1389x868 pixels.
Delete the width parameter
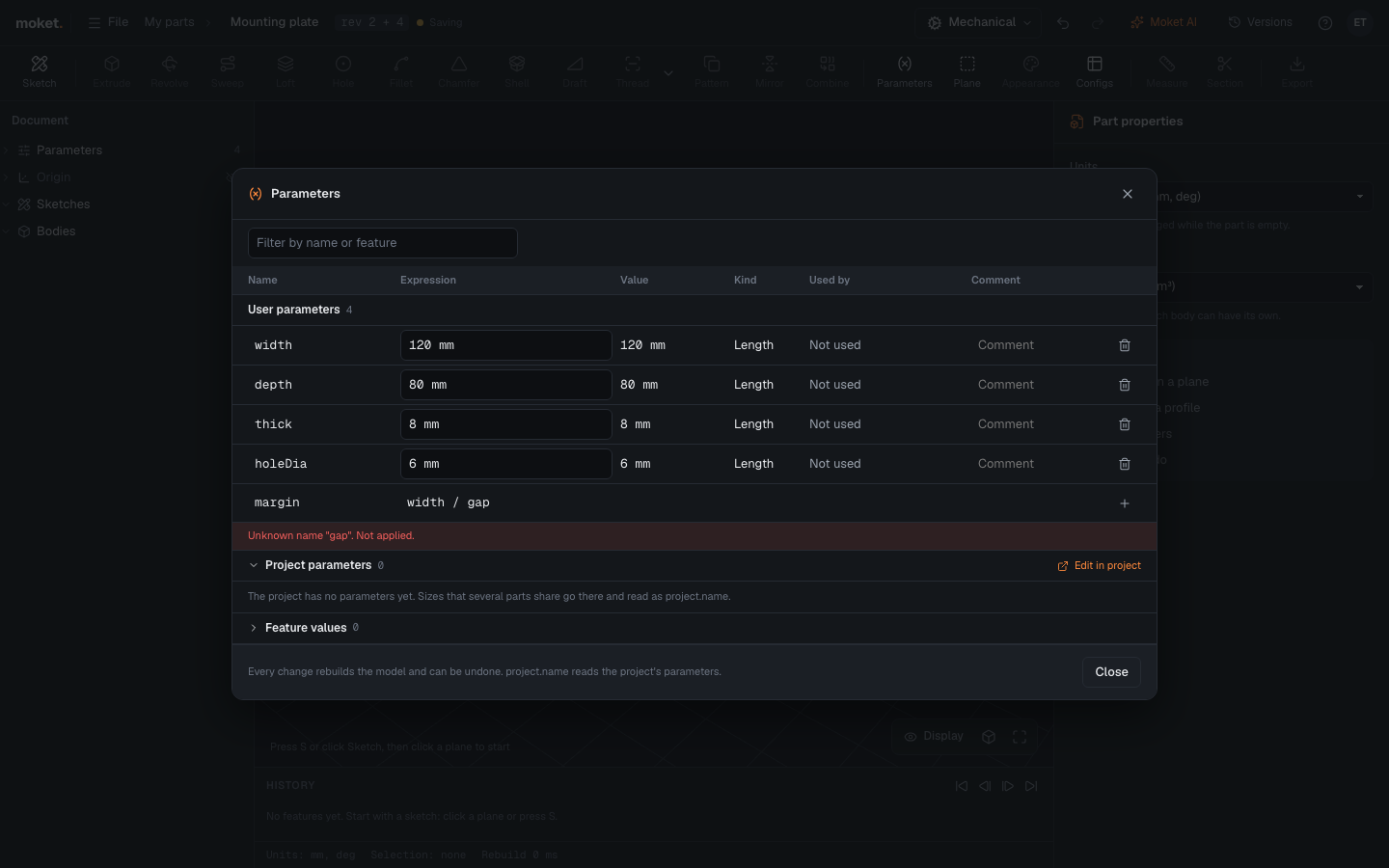[1125, 345]
